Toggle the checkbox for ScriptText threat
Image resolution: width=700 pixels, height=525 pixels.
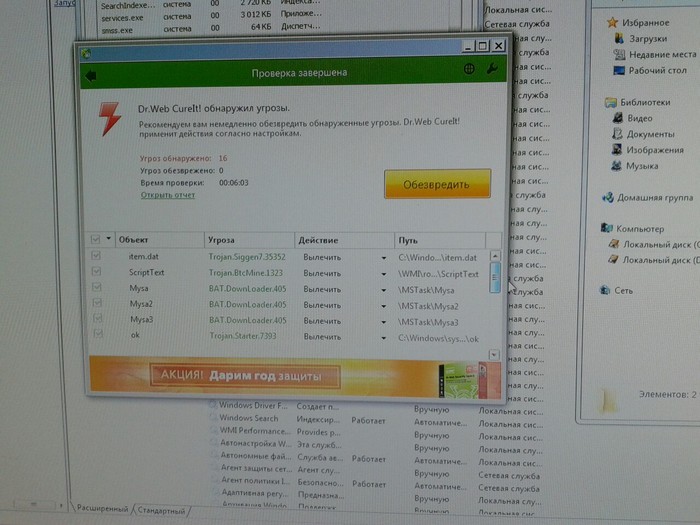(x=96, y=273)
